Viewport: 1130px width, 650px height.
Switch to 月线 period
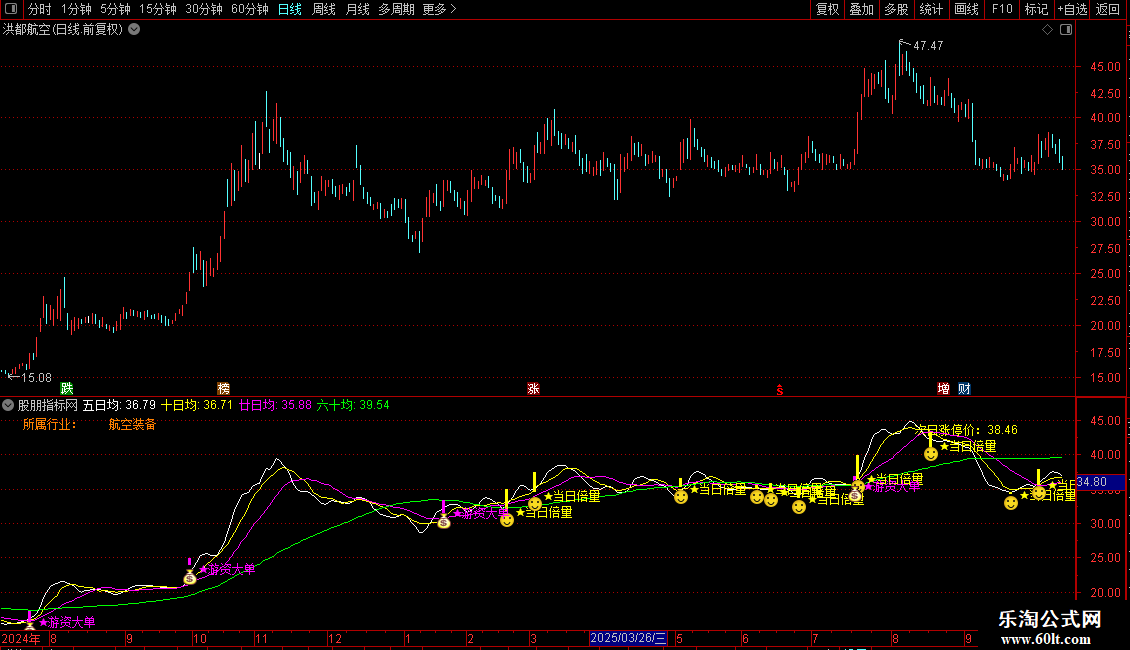point(357,9)
